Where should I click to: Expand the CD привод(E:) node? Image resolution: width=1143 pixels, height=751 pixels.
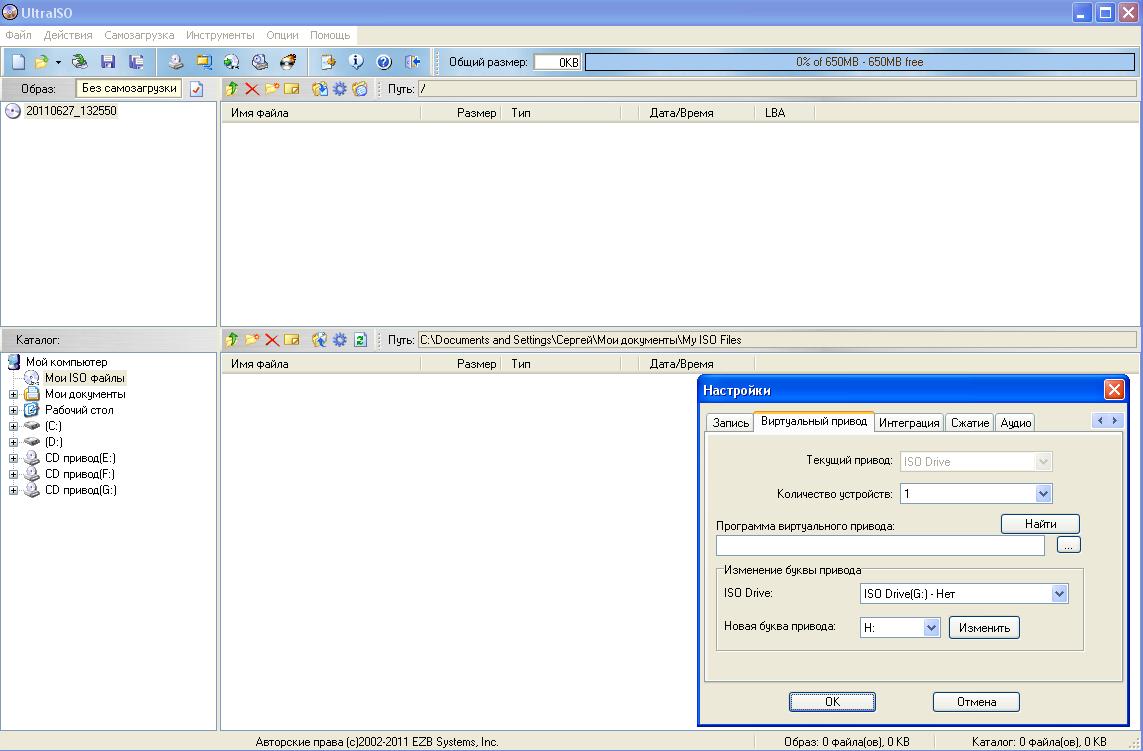pos(13,459)
